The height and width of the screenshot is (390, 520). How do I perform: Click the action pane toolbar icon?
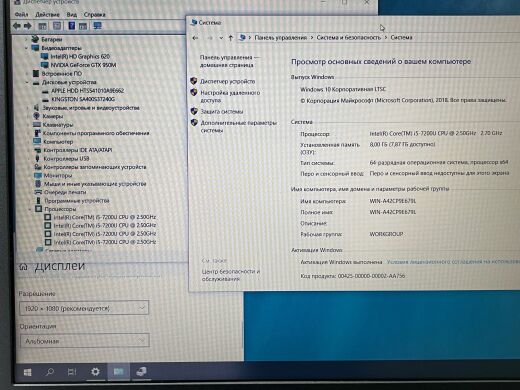[x=83, y=26]
